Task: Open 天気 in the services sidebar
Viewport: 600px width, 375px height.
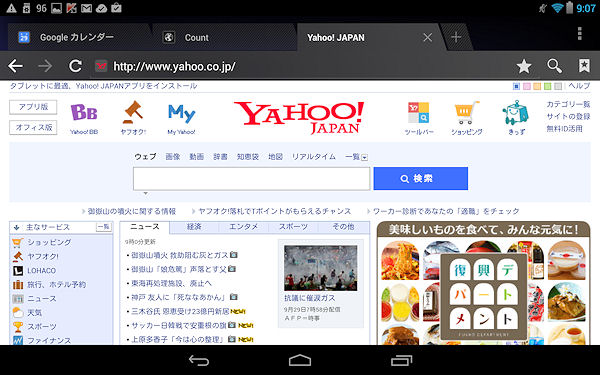Action: point(34,313)
